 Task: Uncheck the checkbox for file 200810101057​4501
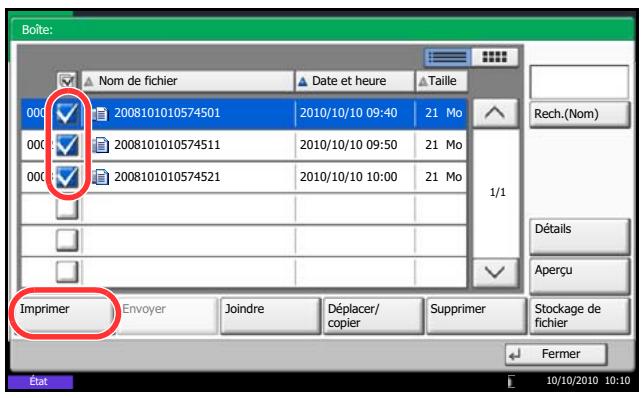coord(67,113)
